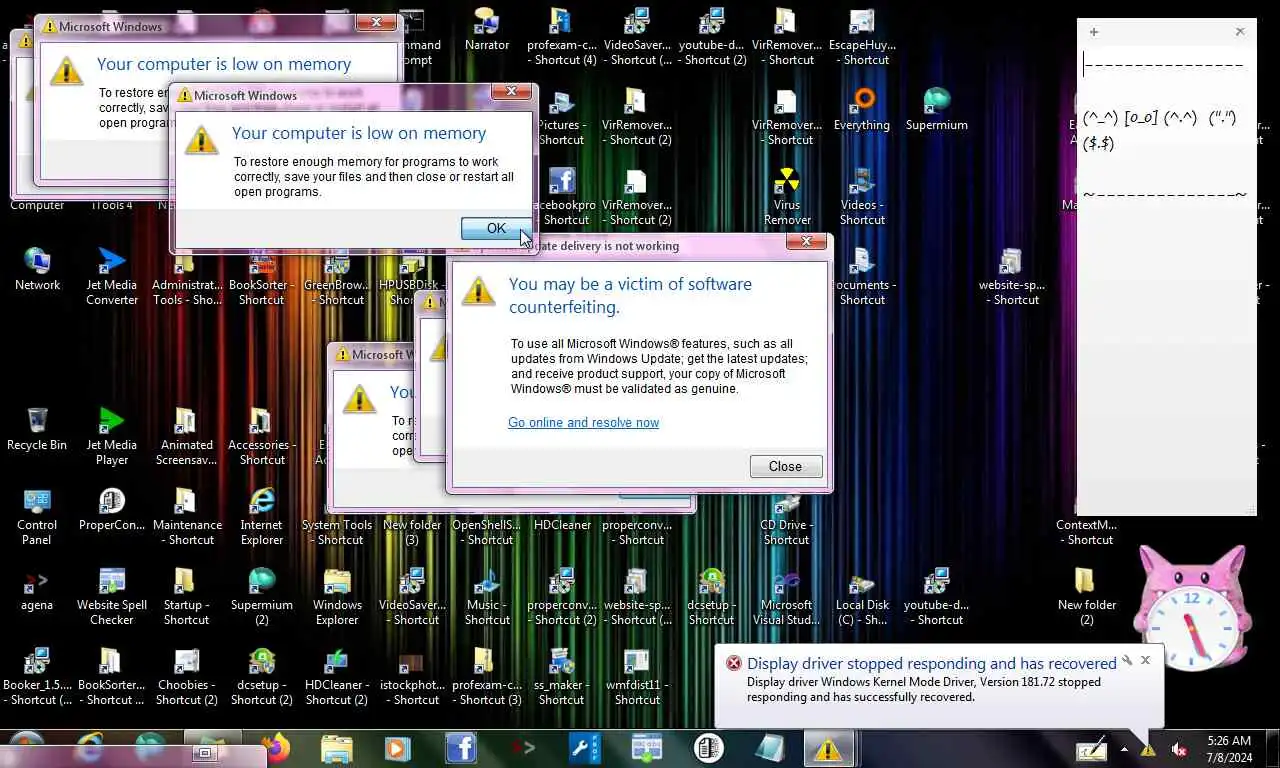Show hidden system tray icons
Image resolution: width=1280 pixels, height=768 pixels.
[1124, 749]
